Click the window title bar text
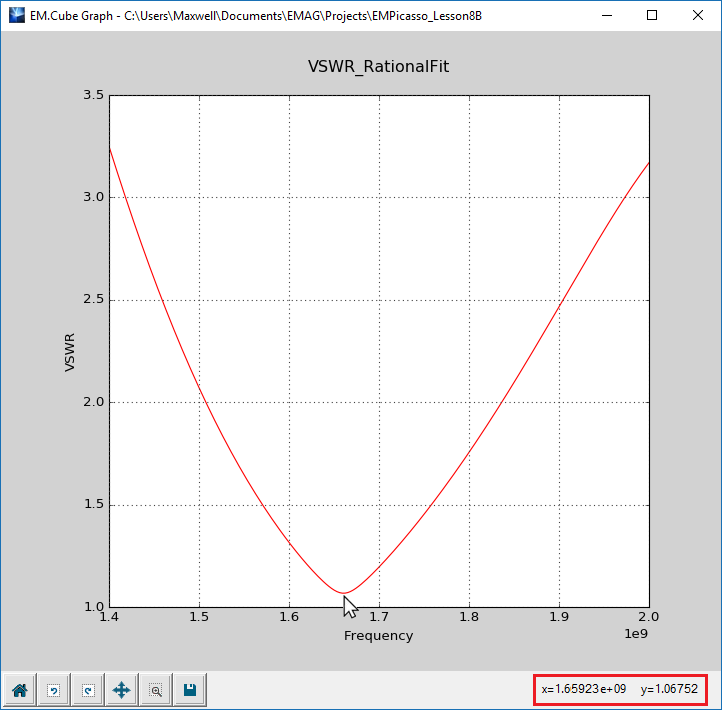Viewport: 722px width, 710px height. click(256, 16)
